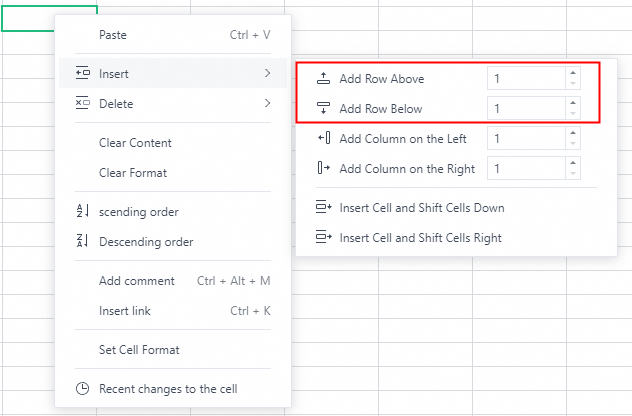This screenshot has width=632, height=416.
Task: Expand the Insert submenu chevron
Action: click(267, 74)
